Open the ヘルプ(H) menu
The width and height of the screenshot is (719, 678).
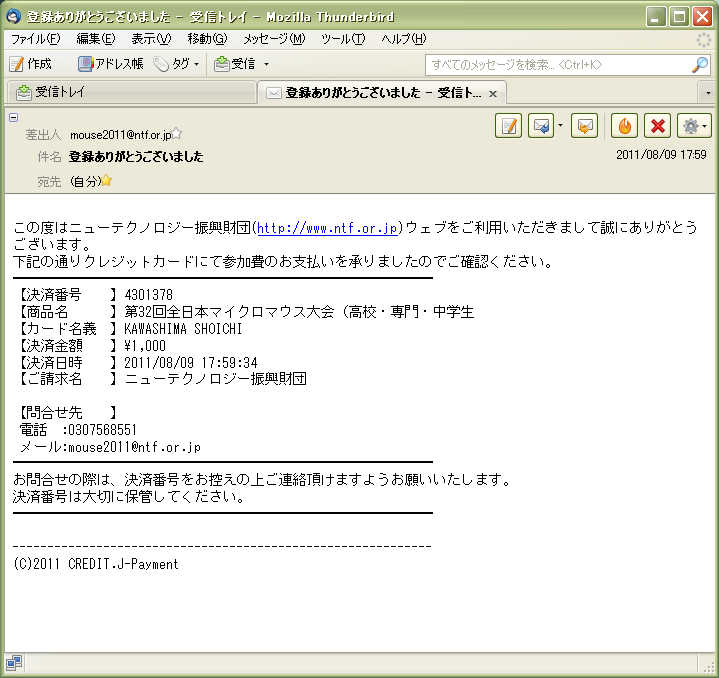tap(404, 39)
